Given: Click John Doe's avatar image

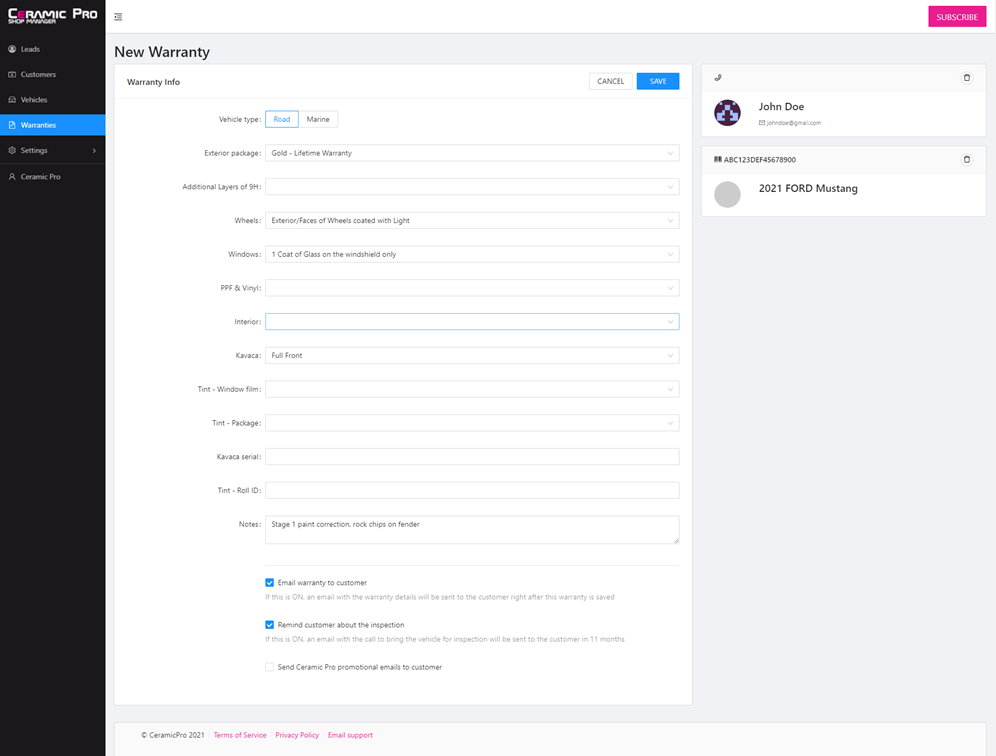Looking at the screenshot, I should [727, 113].
